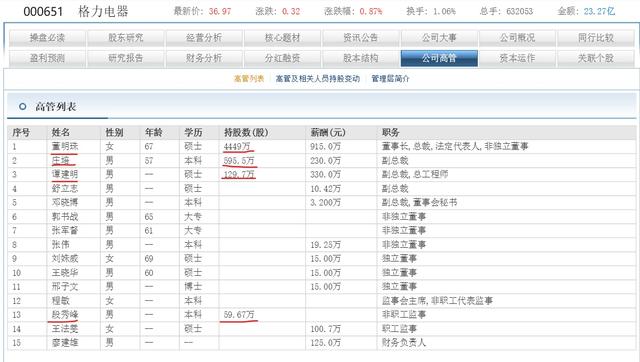Screen dimensions: 640x362
Task: Open the 股本结构 tab
Action: pos(361,58)
